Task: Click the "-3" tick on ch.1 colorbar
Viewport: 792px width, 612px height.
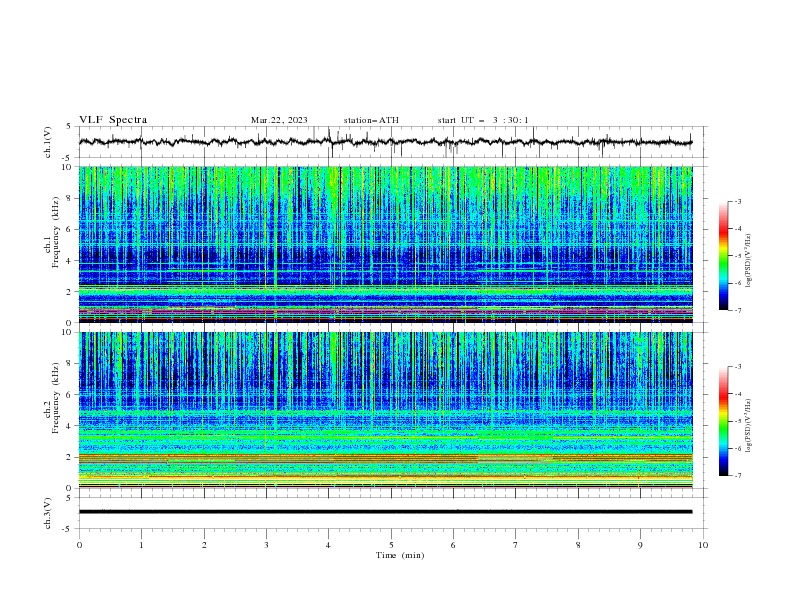Action: pos(737,201)
